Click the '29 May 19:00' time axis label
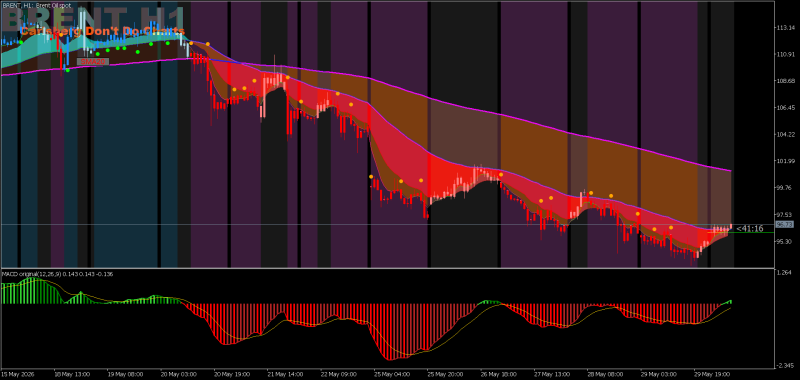This screenshot has height=380, width=800. point(711,373)
